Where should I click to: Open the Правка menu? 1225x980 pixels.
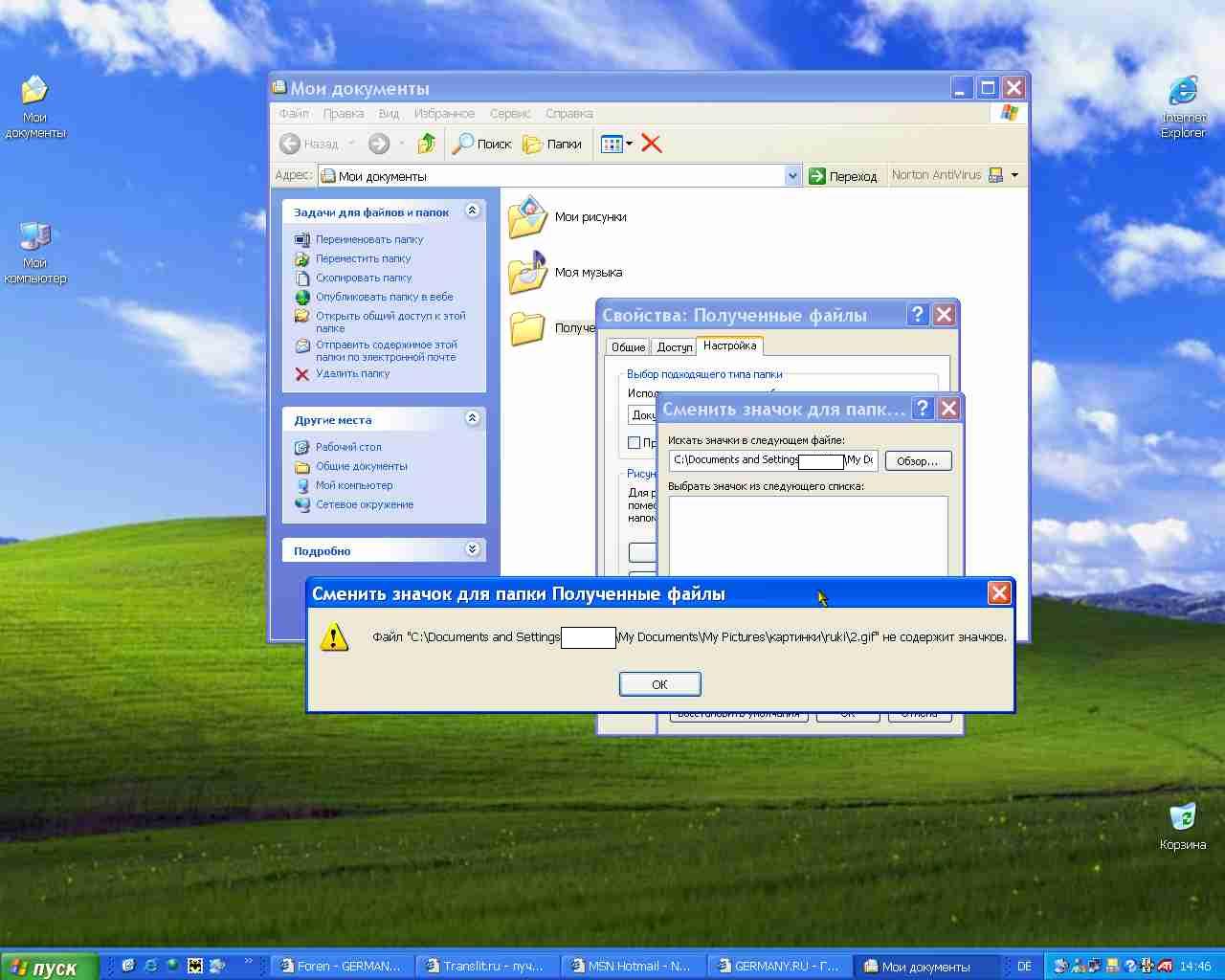coord(343,113)
